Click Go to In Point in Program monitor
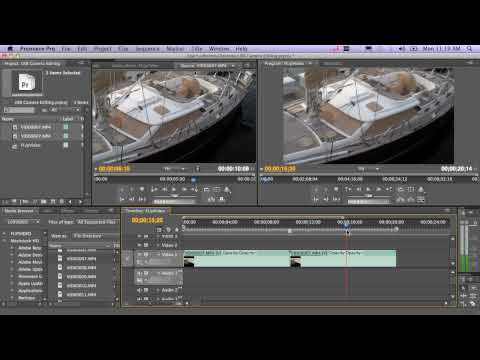This screenshot has width=480, height=360. pyautogui.click(x=316, y=199)
